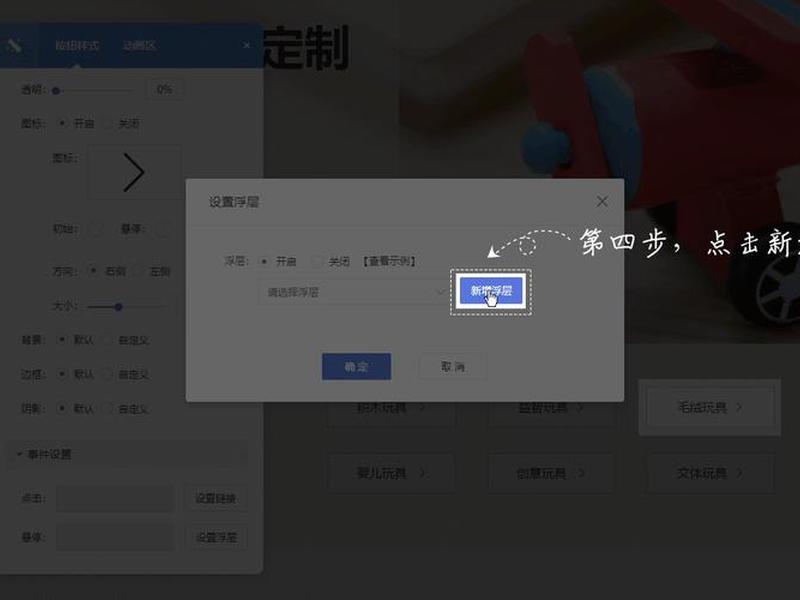Collapse the 事件设置 section

click(x=127, y=454)
